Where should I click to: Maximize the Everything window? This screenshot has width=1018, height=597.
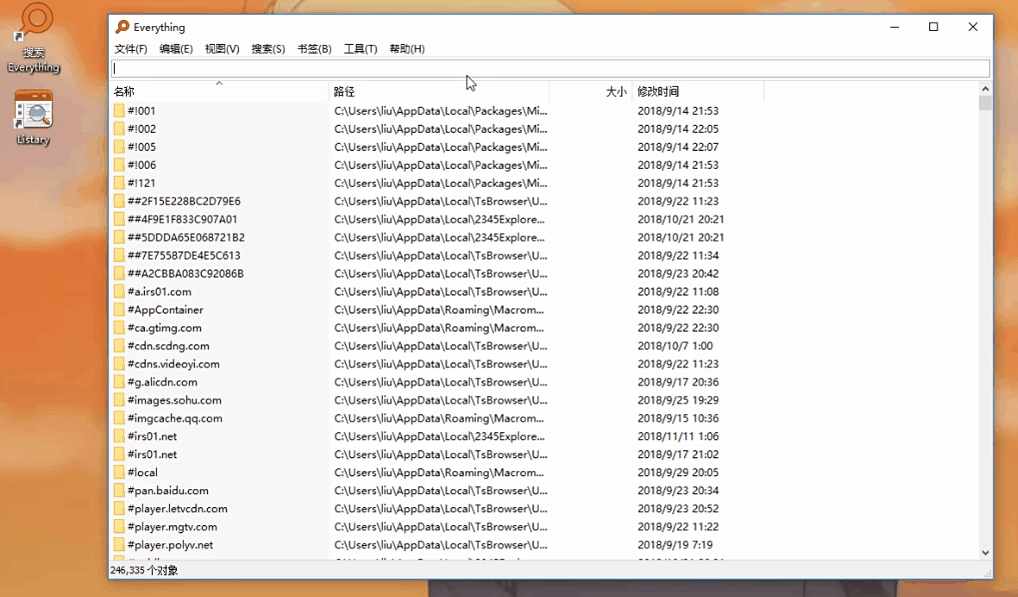[x=934, y=27]
